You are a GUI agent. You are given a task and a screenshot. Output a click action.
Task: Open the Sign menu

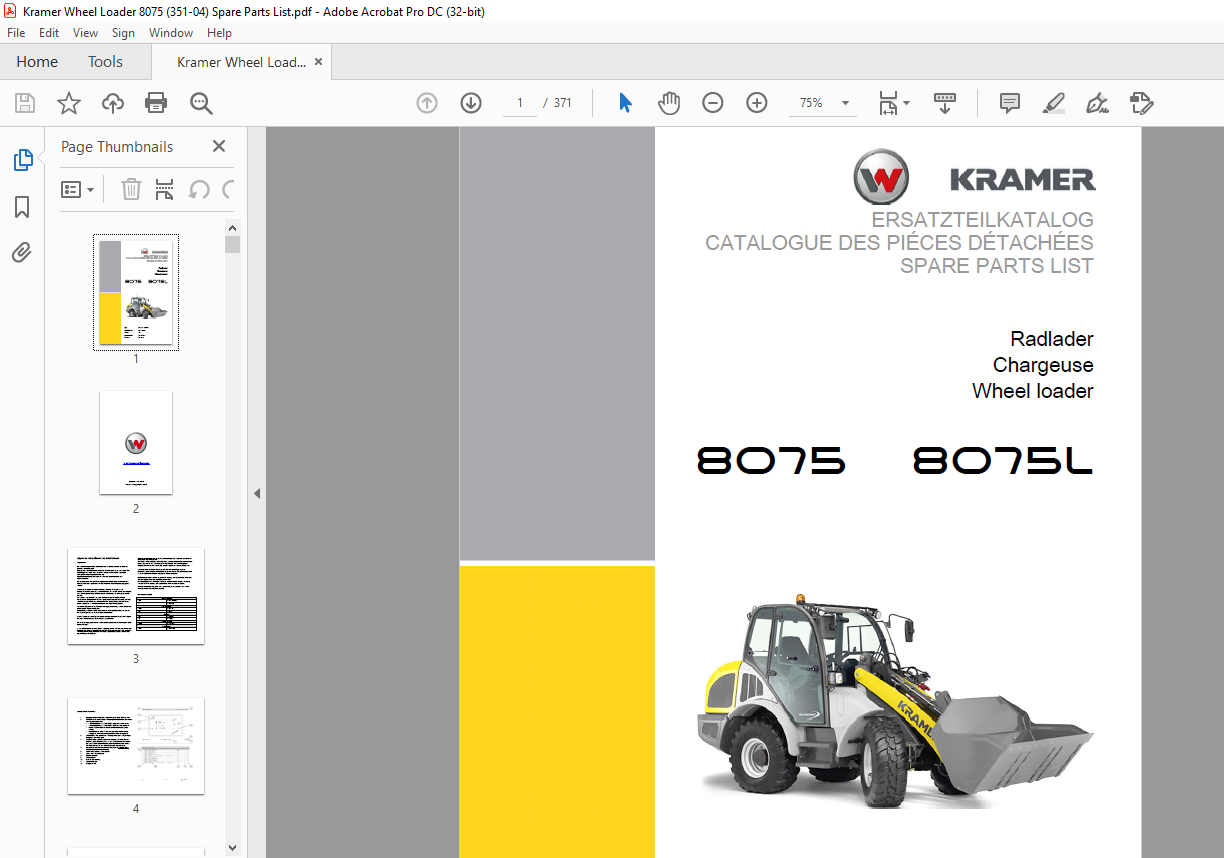(x=123, y=33)
